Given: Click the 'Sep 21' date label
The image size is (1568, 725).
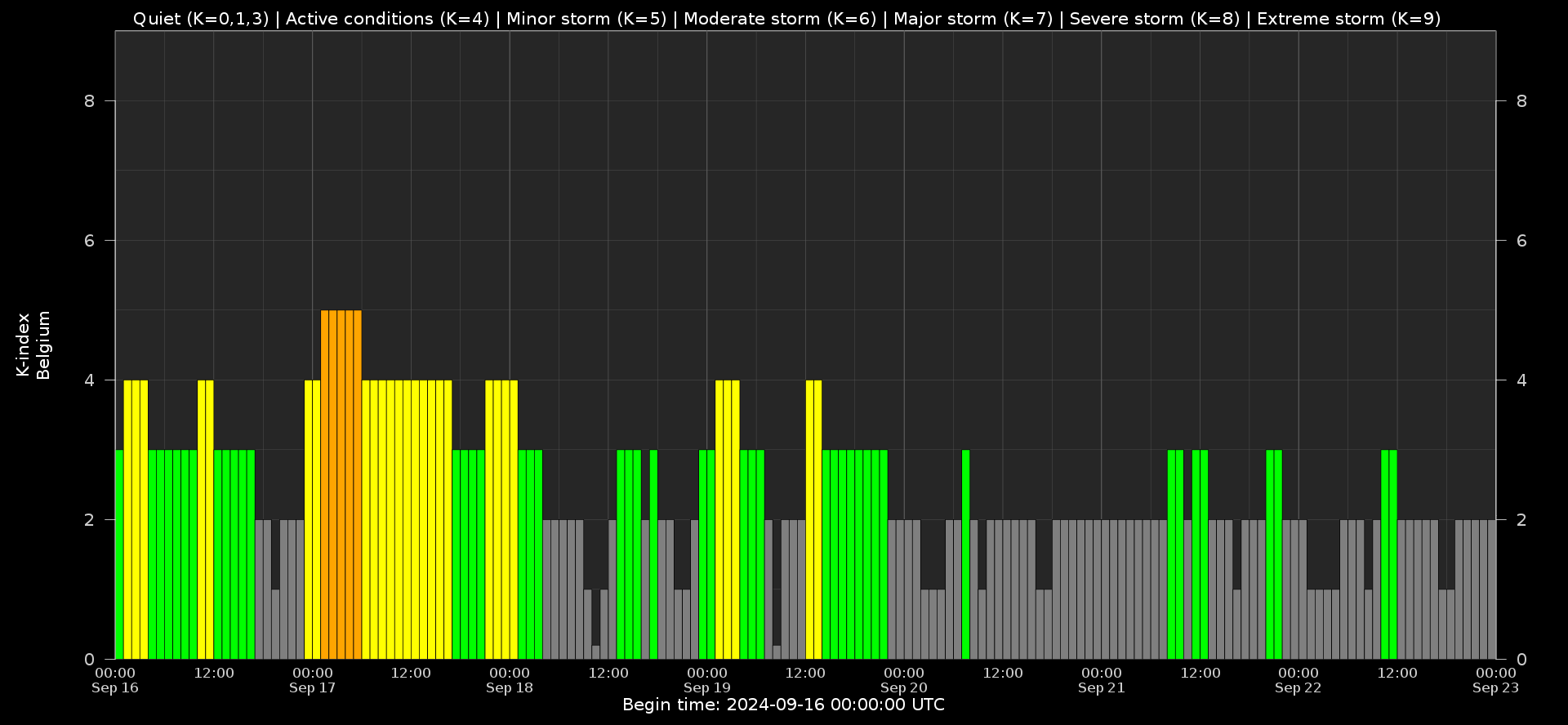Looking at the screenshot, I should pyautogui.click(x=1102, y=687).
